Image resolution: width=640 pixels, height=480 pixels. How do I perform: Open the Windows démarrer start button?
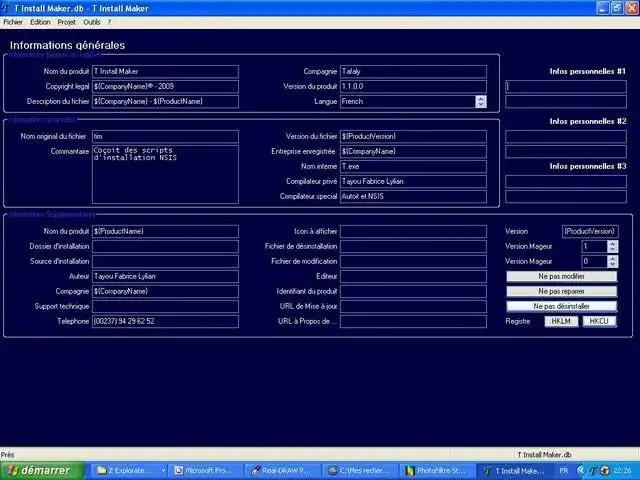coord(42,471)
